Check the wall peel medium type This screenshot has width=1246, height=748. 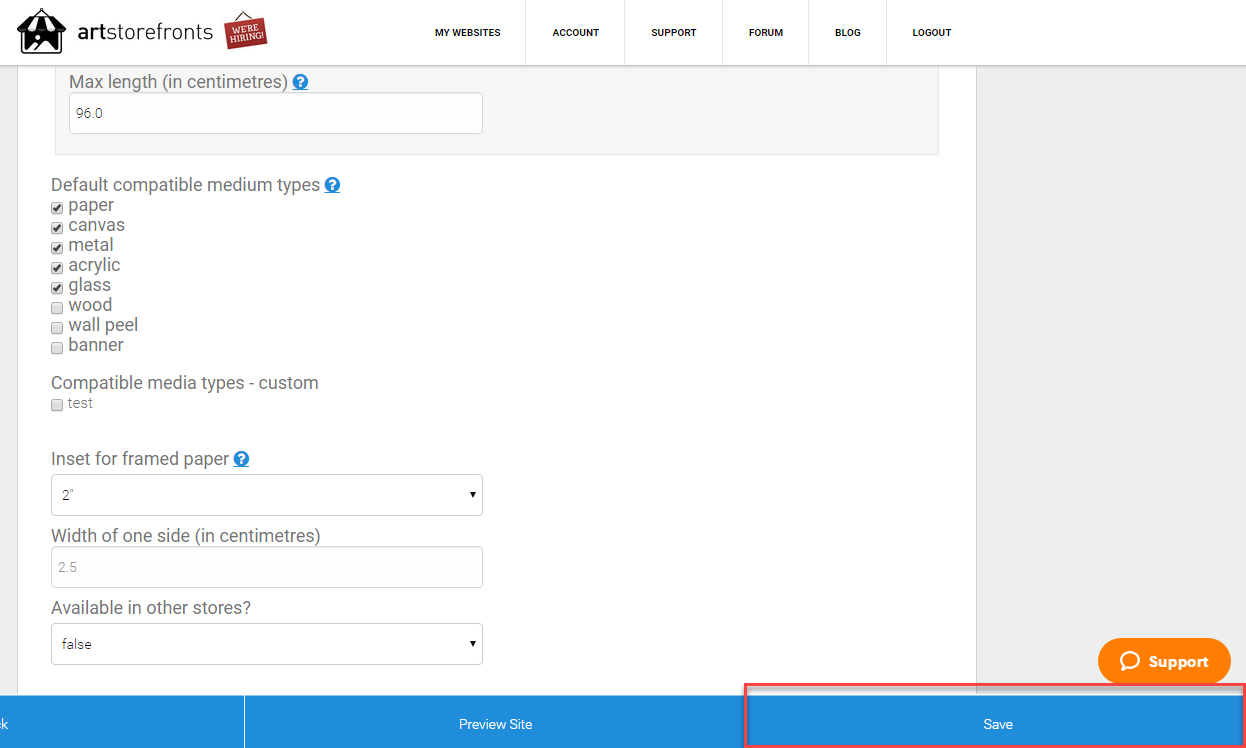pyautogui.click(x=57, y=328)
